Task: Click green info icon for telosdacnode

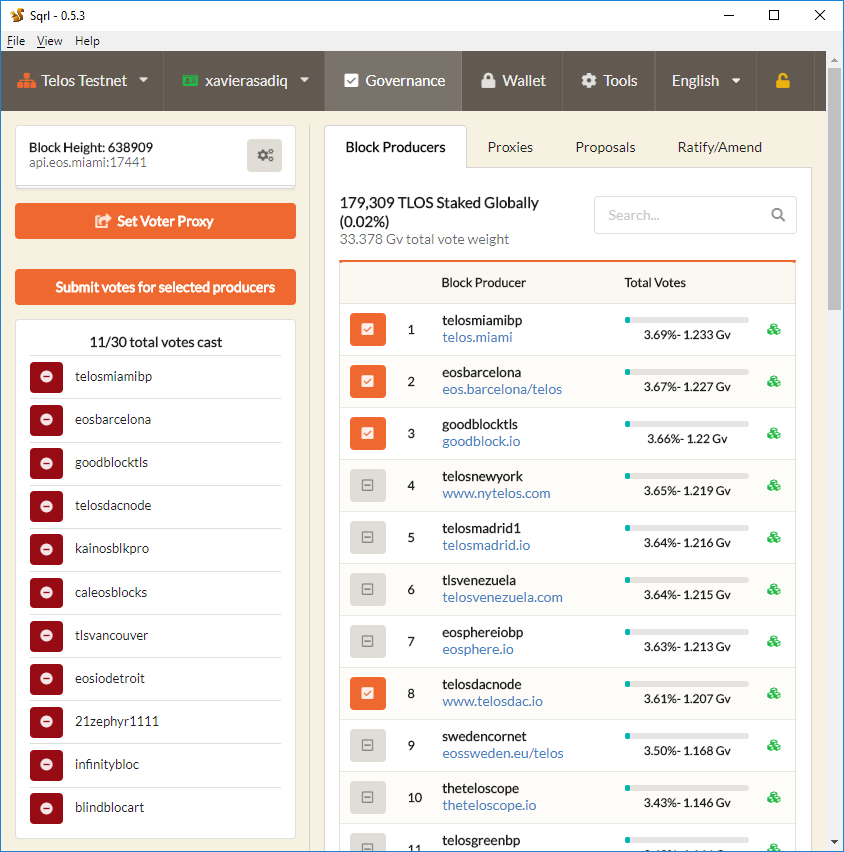Action: point(774,693)
